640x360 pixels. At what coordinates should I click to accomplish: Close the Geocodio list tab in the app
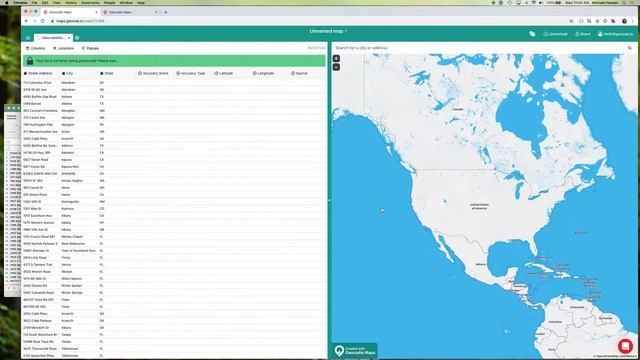tap(69, 38)
